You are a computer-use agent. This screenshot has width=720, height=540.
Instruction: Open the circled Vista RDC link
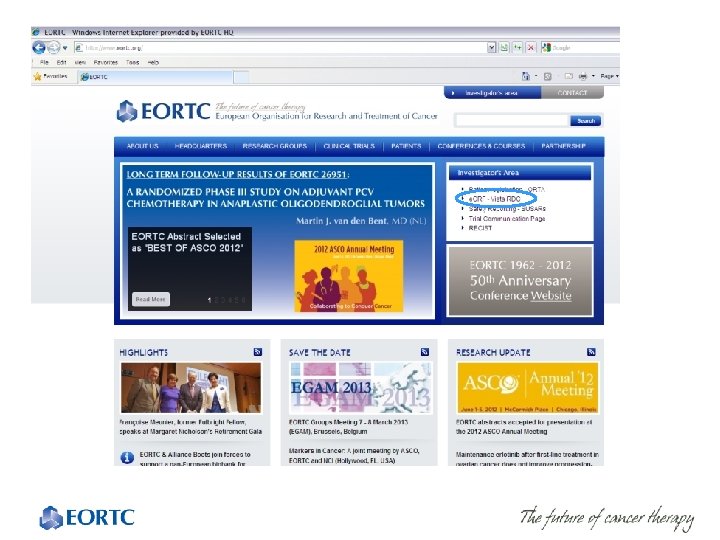pos(495,199)
